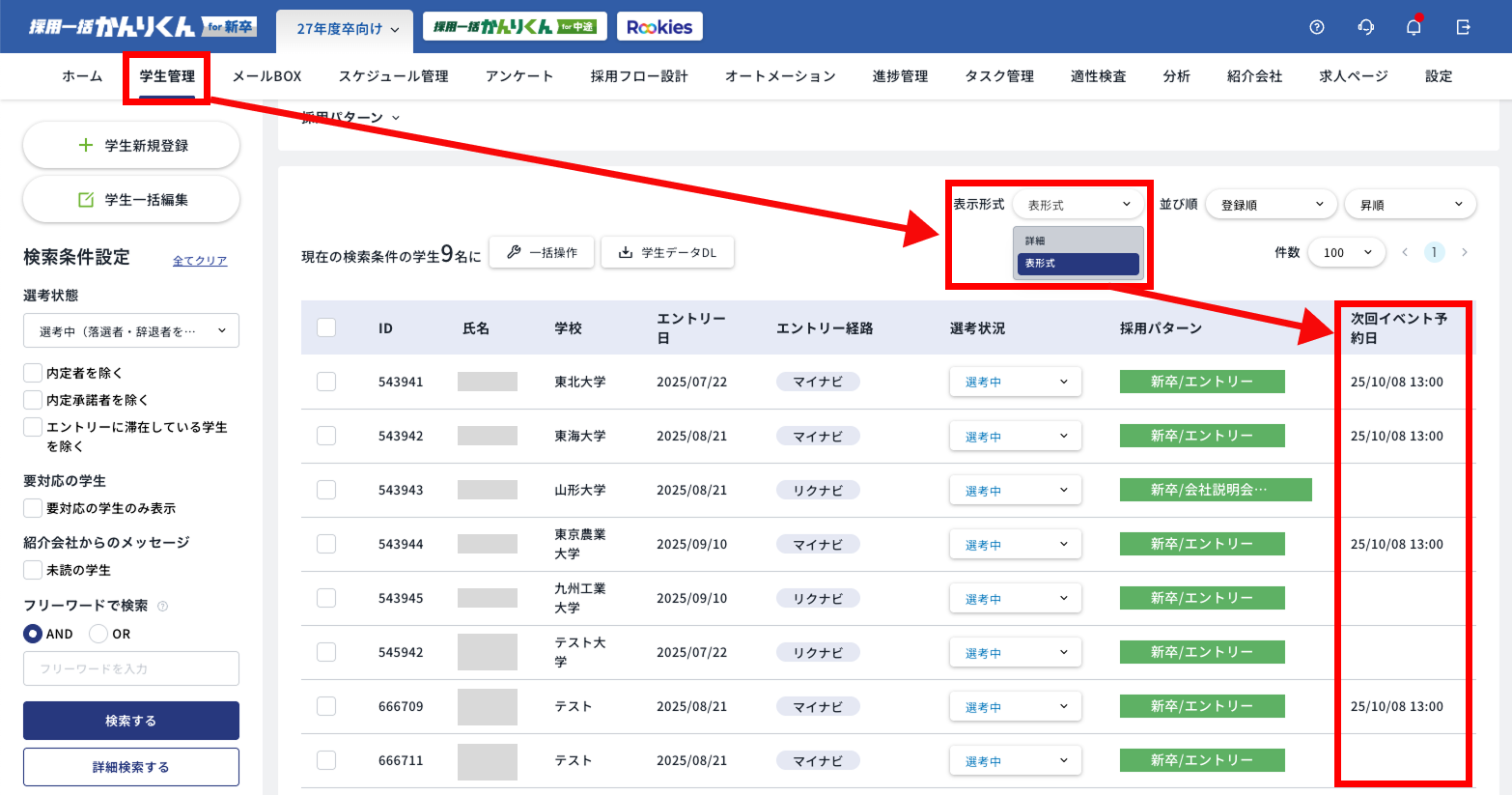Select the OR radio button
1512x795 pixels.
coord(98,634)
